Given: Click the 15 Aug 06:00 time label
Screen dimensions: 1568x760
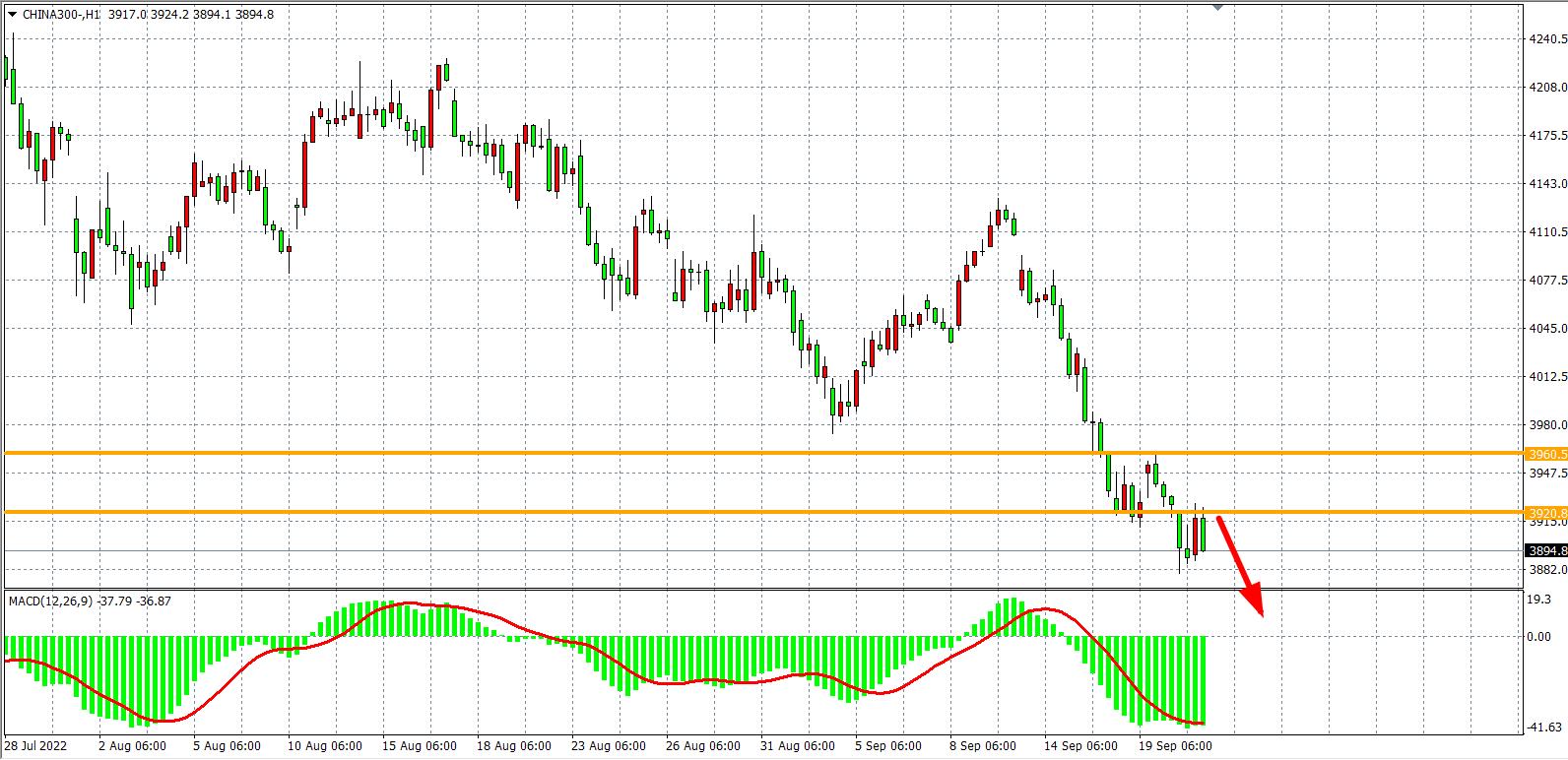Looking at the screenshot, I should click(x=420, y=746).
